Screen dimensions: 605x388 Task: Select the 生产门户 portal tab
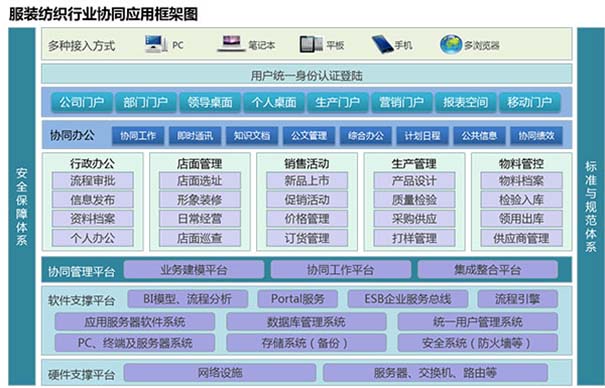click(x=338, y=102)
